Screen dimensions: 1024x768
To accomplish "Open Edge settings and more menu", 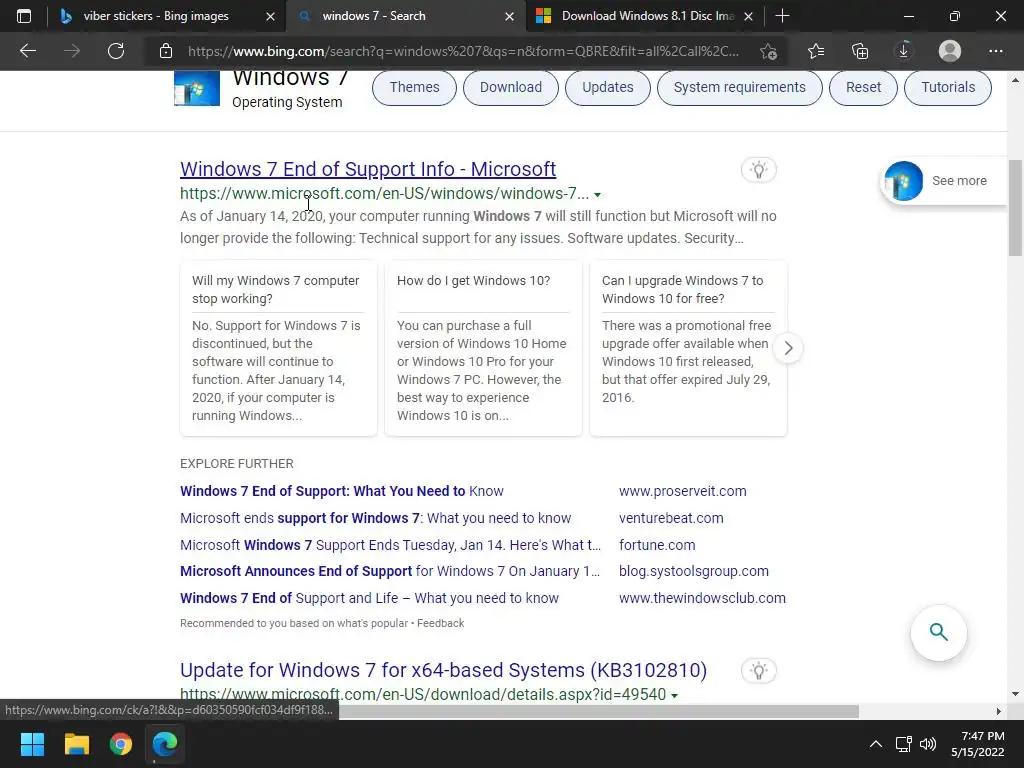I will click(995, 51).
